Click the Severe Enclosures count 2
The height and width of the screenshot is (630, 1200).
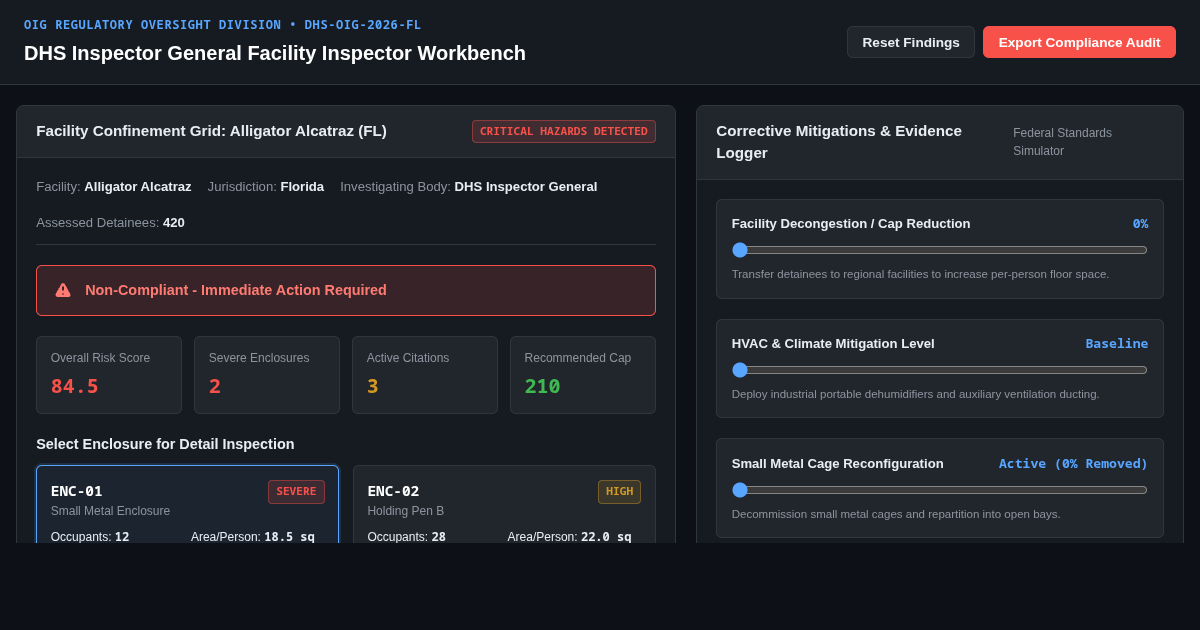coord(215,386)
